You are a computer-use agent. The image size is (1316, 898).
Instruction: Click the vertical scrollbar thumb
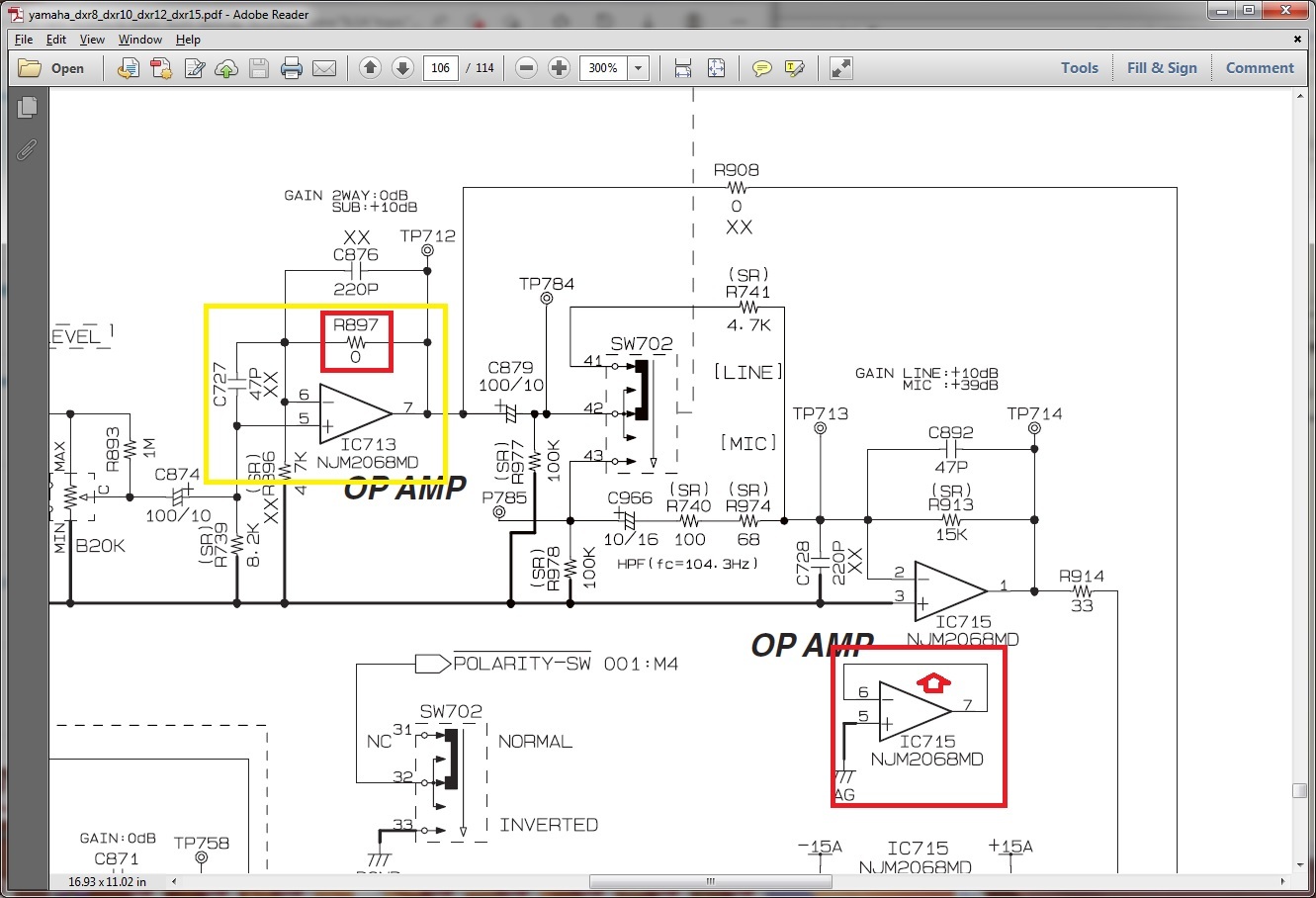click(1300, 790)
